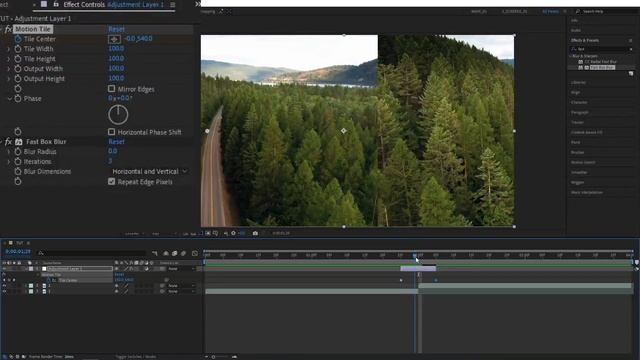Click Tile Center point picker crosshair
This screenshot has width=640, height=360.
(114, 39)
